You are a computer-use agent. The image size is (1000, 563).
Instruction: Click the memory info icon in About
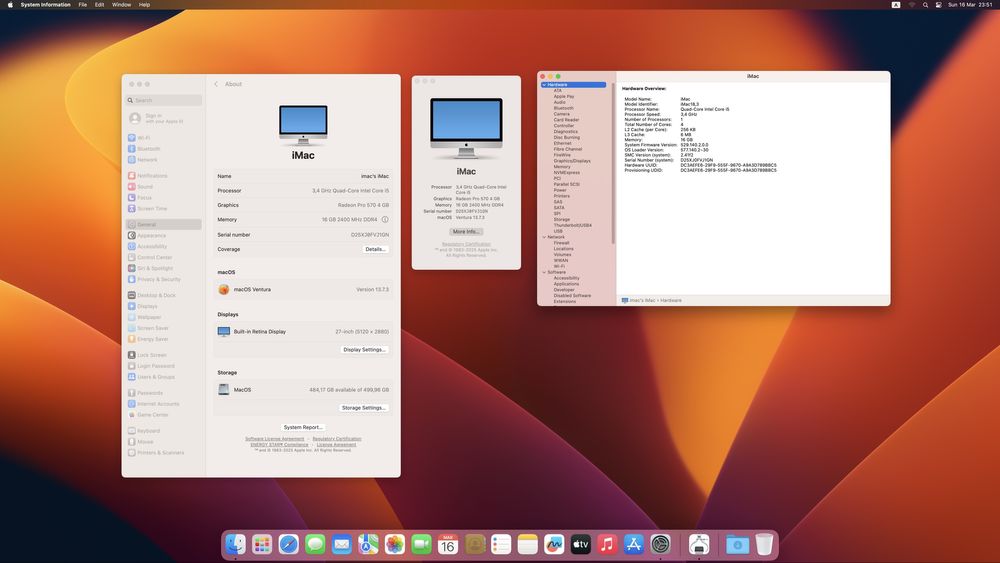click(x=385, y=219)
